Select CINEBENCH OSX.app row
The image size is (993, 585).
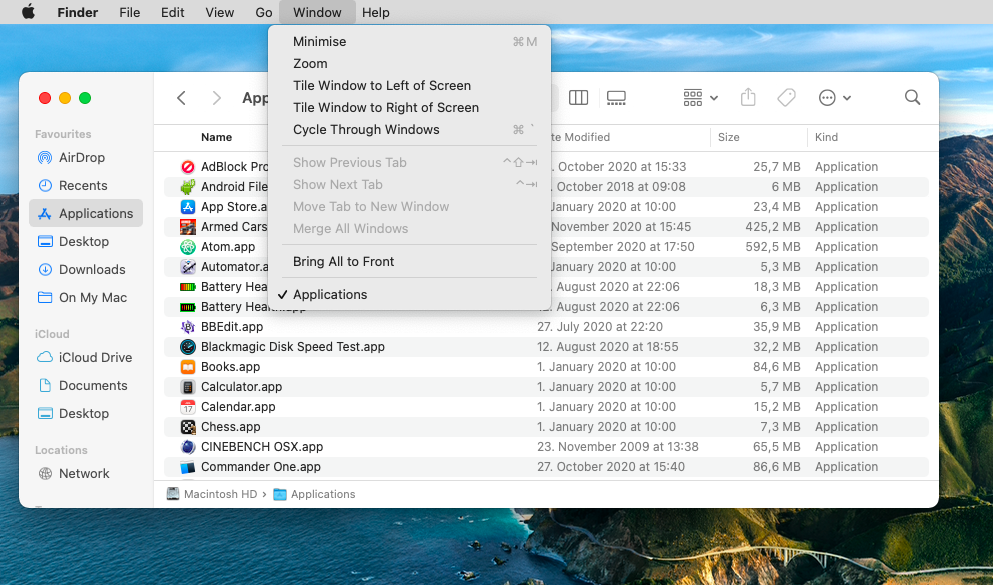(x=546, y=447)
